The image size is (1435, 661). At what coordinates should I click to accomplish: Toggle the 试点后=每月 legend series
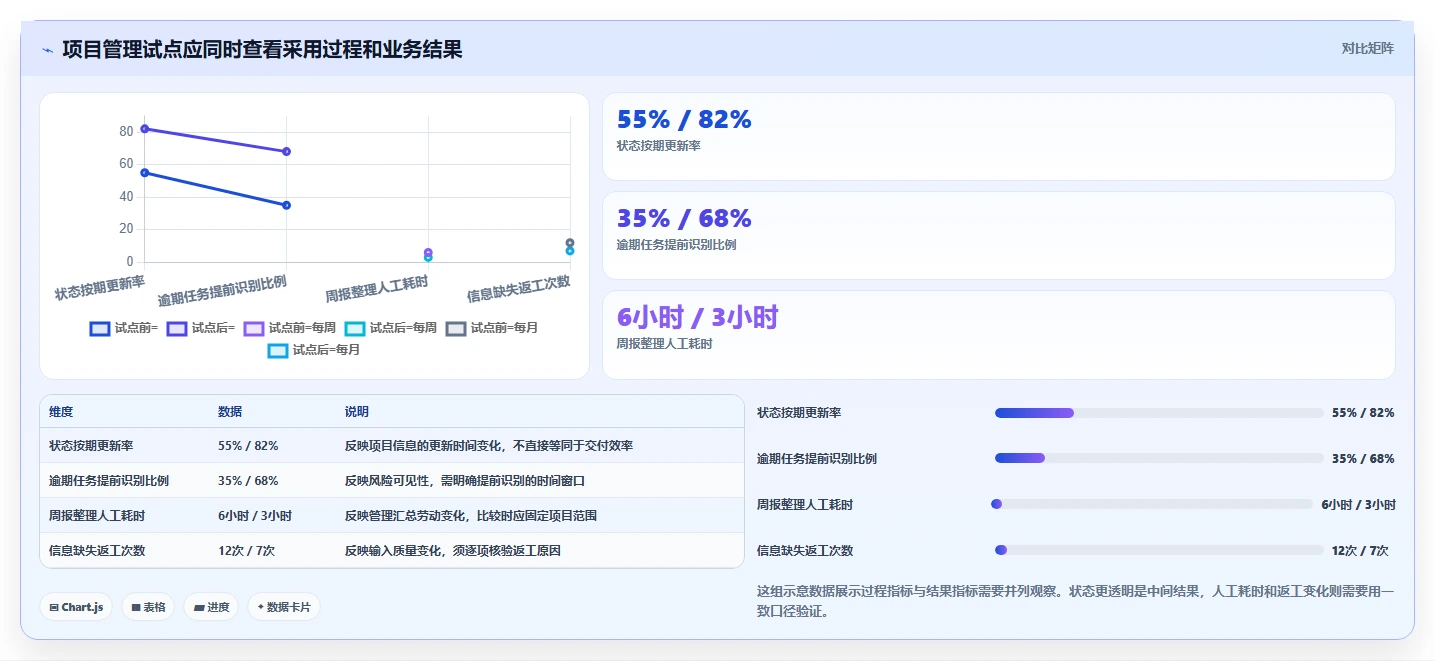pos(314,350)
